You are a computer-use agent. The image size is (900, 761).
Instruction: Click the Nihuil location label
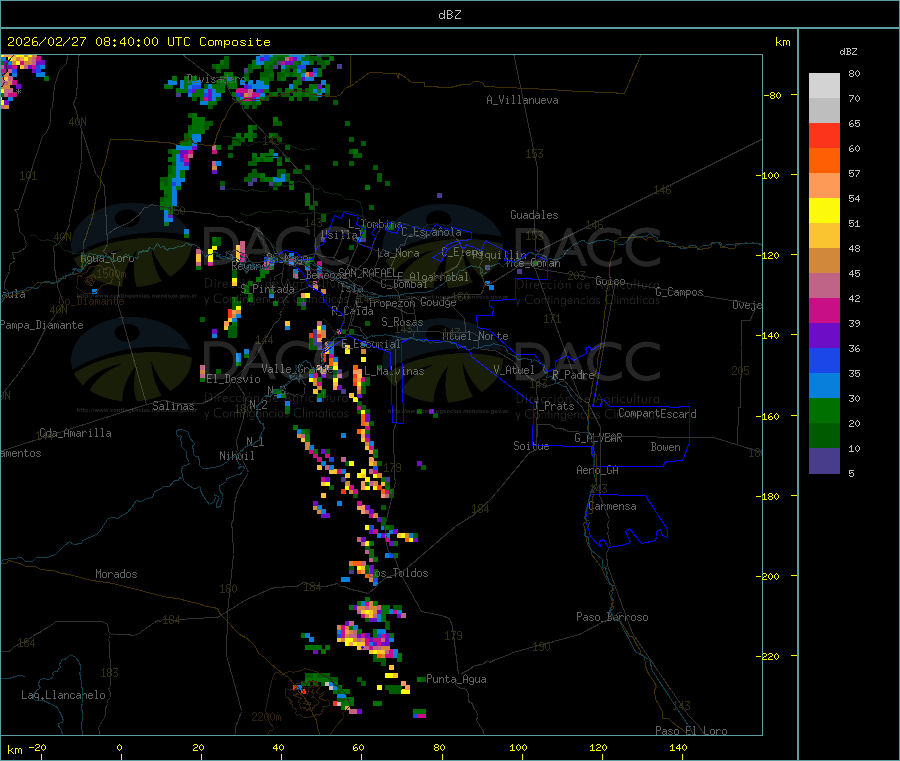(236, 456)
